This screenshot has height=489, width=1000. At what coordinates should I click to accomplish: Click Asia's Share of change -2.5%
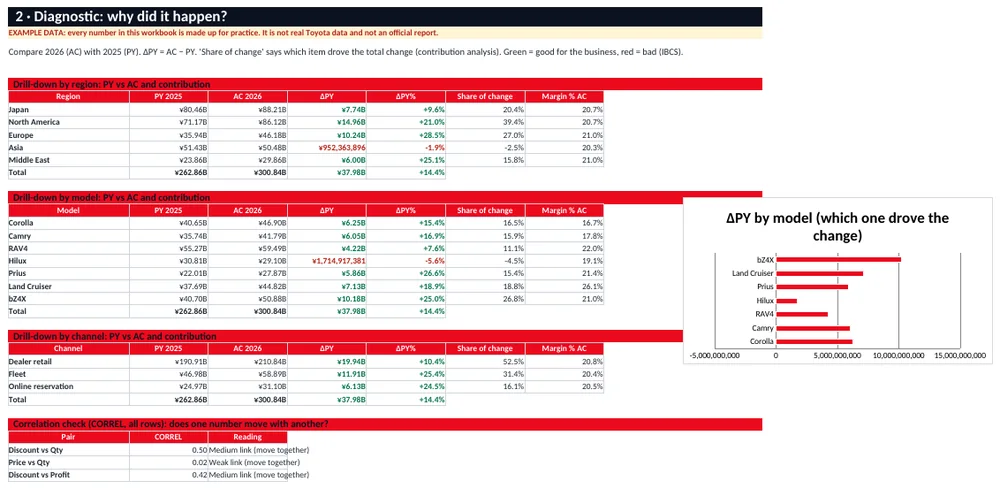coord(485,147)
